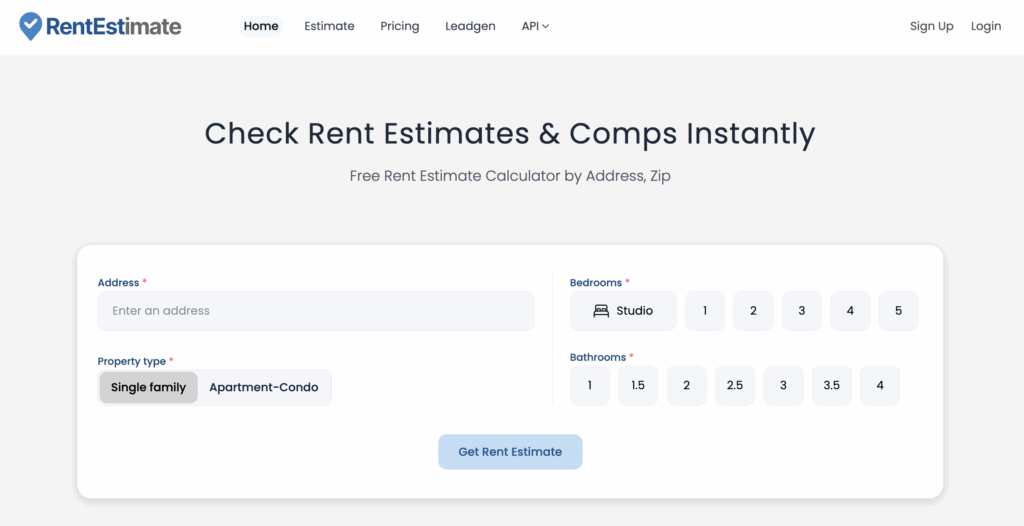Focus the Address input field

(x=316, y=311)
